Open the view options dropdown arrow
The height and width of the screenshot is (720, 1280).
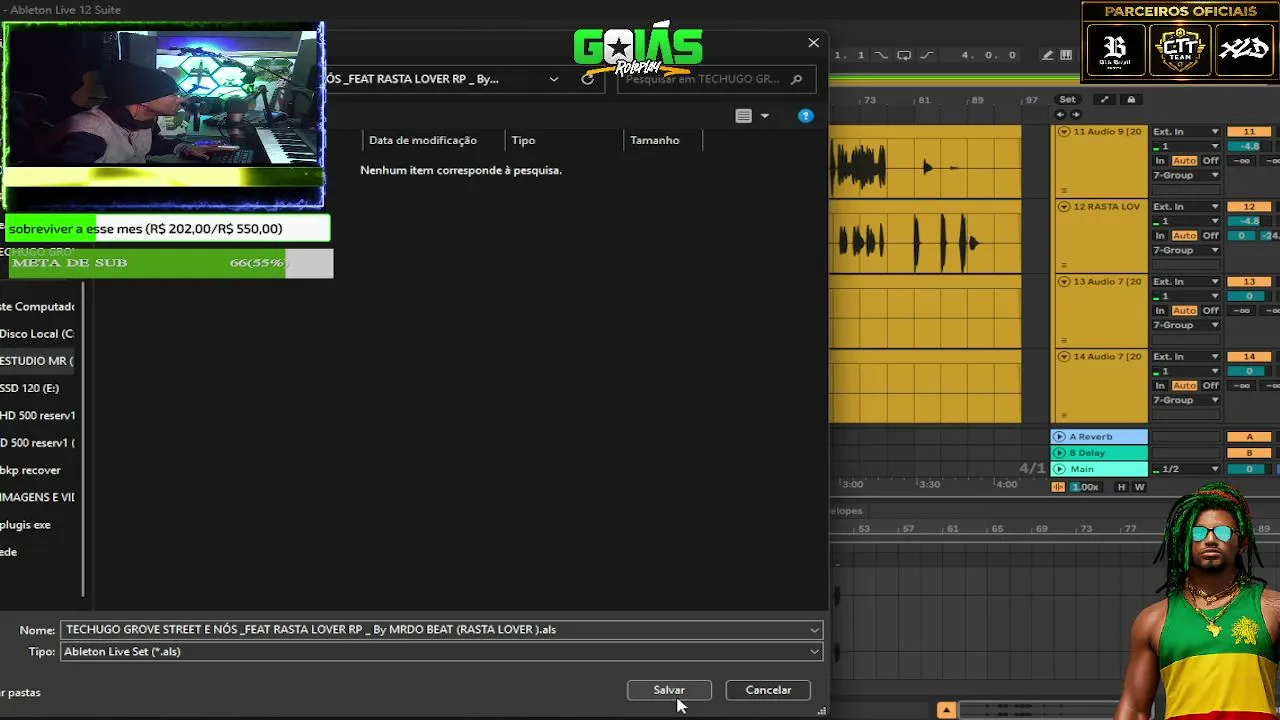(765, 116)
